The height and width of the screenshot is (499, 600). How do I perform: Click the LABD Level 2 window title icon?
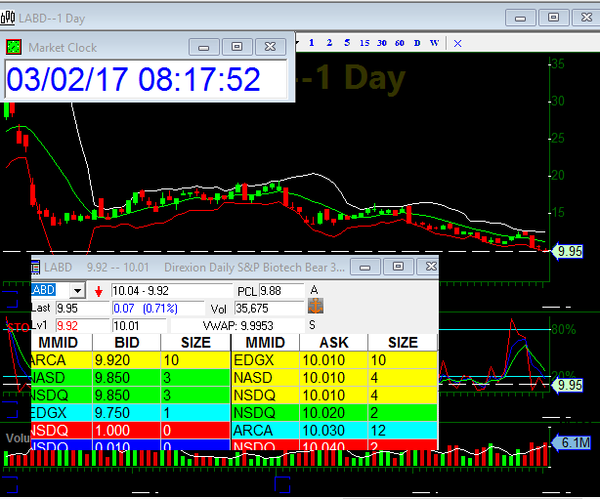[36, 268]
